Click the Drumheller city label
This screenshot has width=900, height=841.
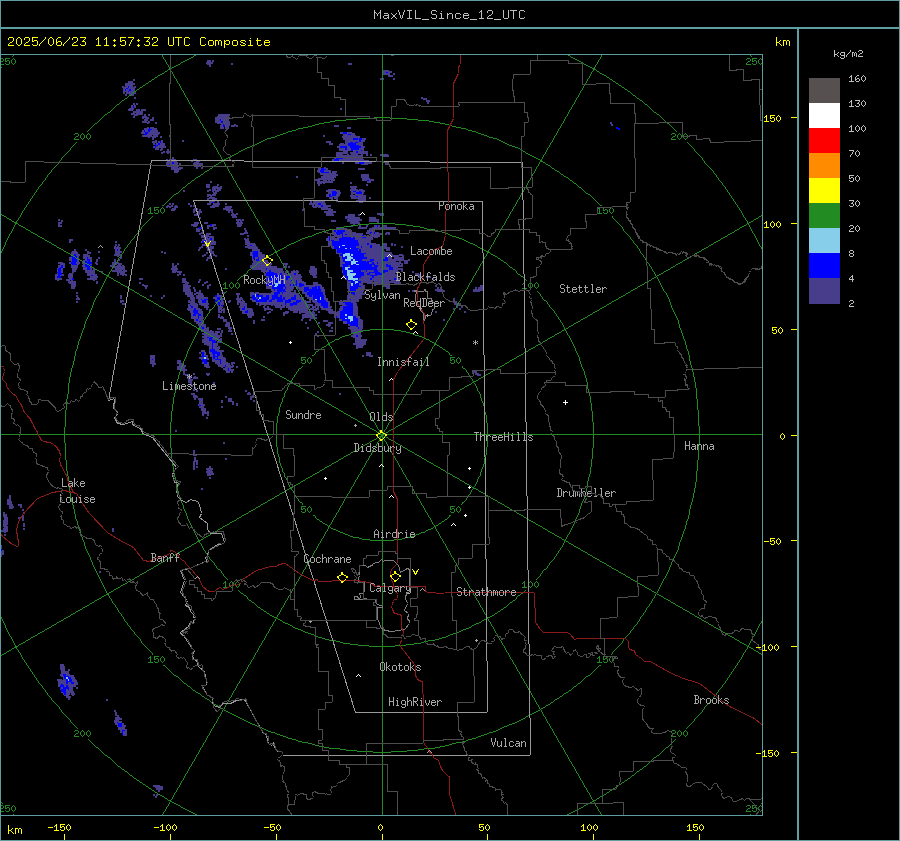(586, 493)
